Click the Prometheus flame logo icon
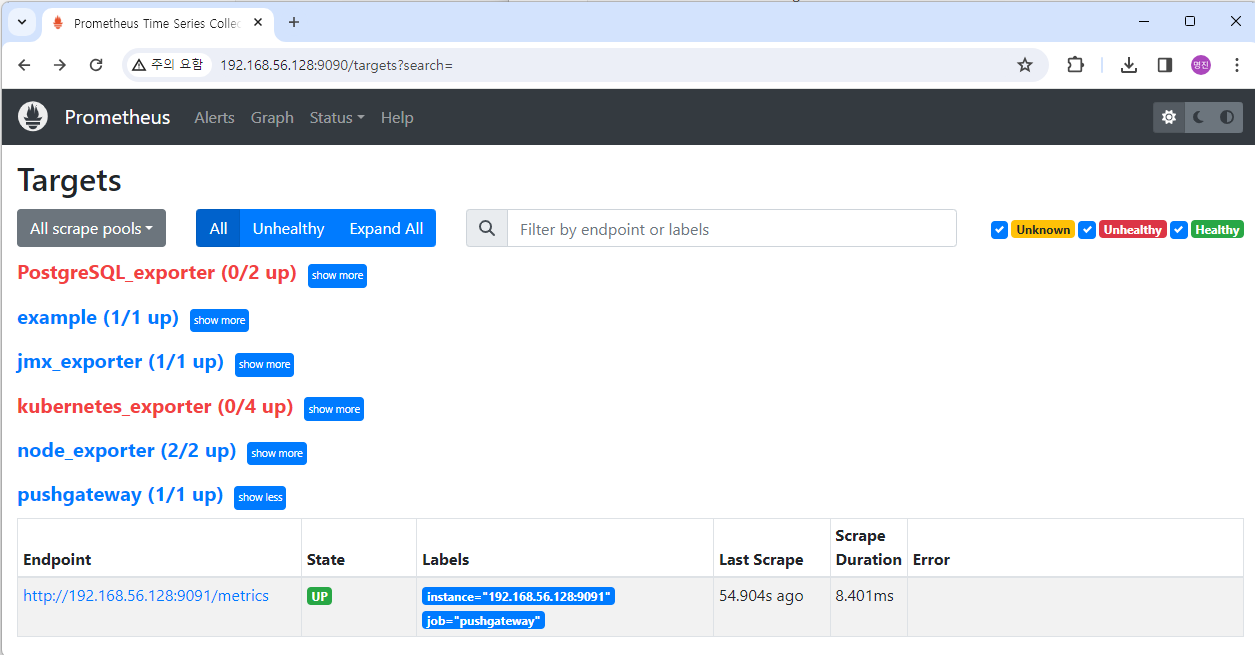This screenshot has width=1255, height=655. (x=33, y=117)
